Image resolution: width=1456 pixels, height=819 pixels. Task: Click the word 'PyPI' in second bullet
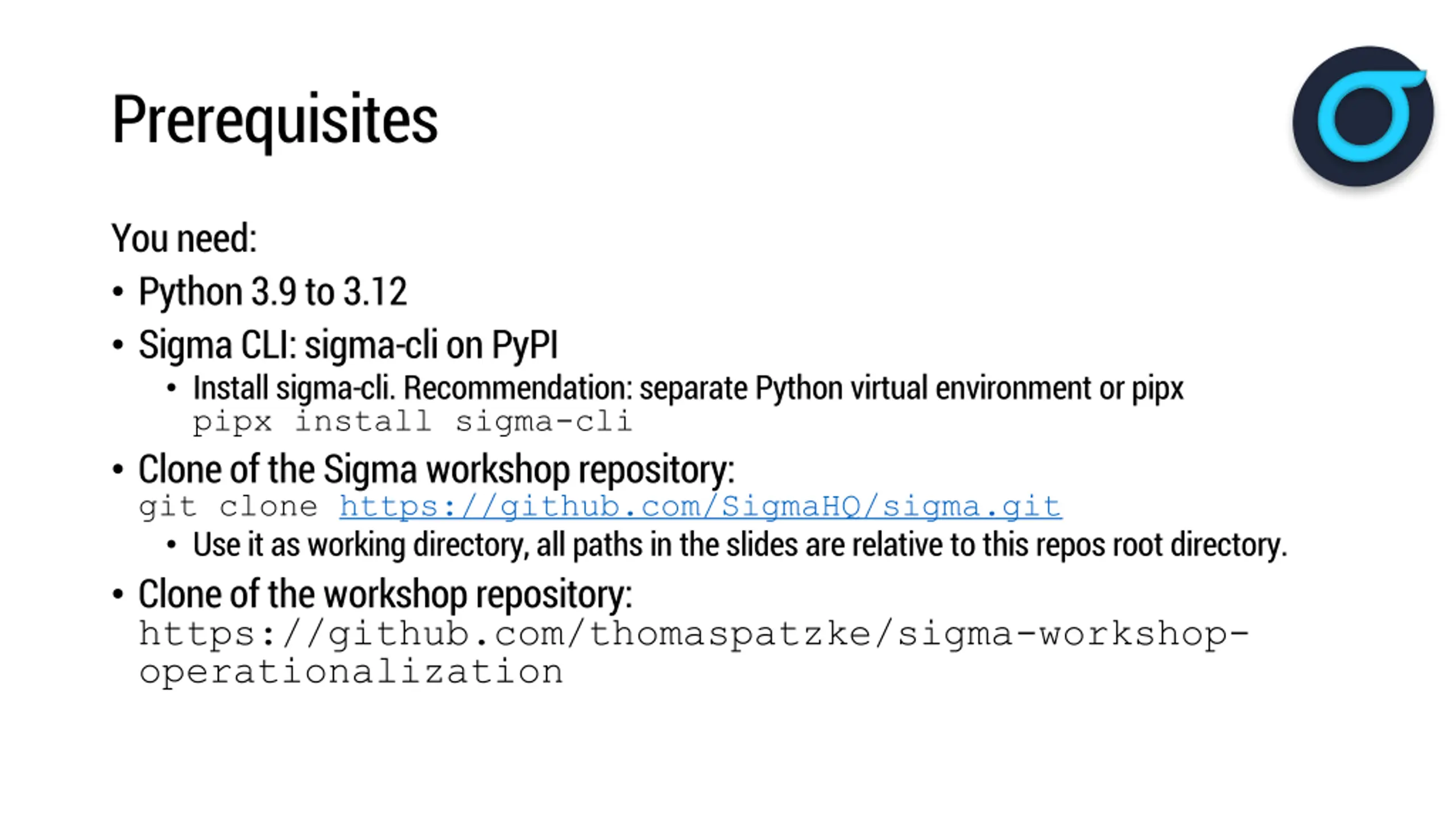tap(525, 345)
